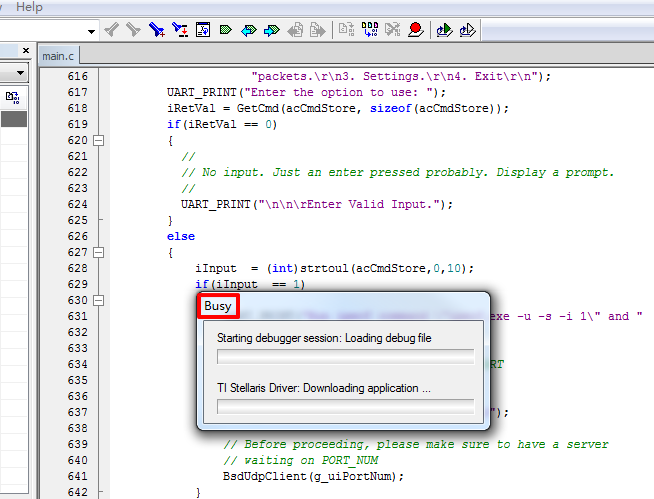
Task: Click the Stop Build icon
Action: (392, 30)
